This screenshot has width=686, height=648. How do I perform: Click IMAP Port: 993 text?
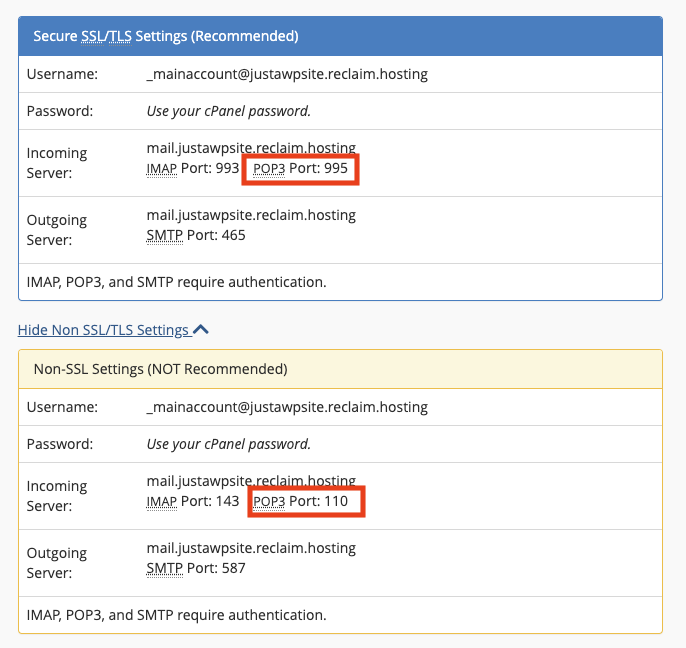coord(192,168)
